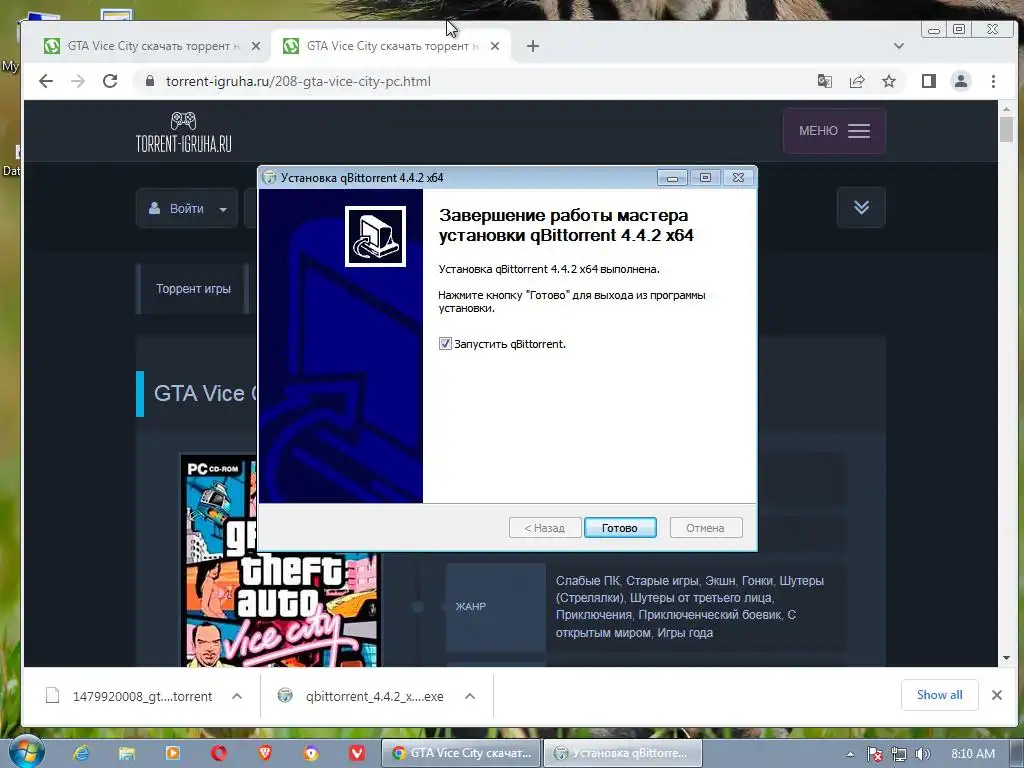The image size is (1024, 768).
Task: Click the Windows Start orb
Action: pos(26,752)
